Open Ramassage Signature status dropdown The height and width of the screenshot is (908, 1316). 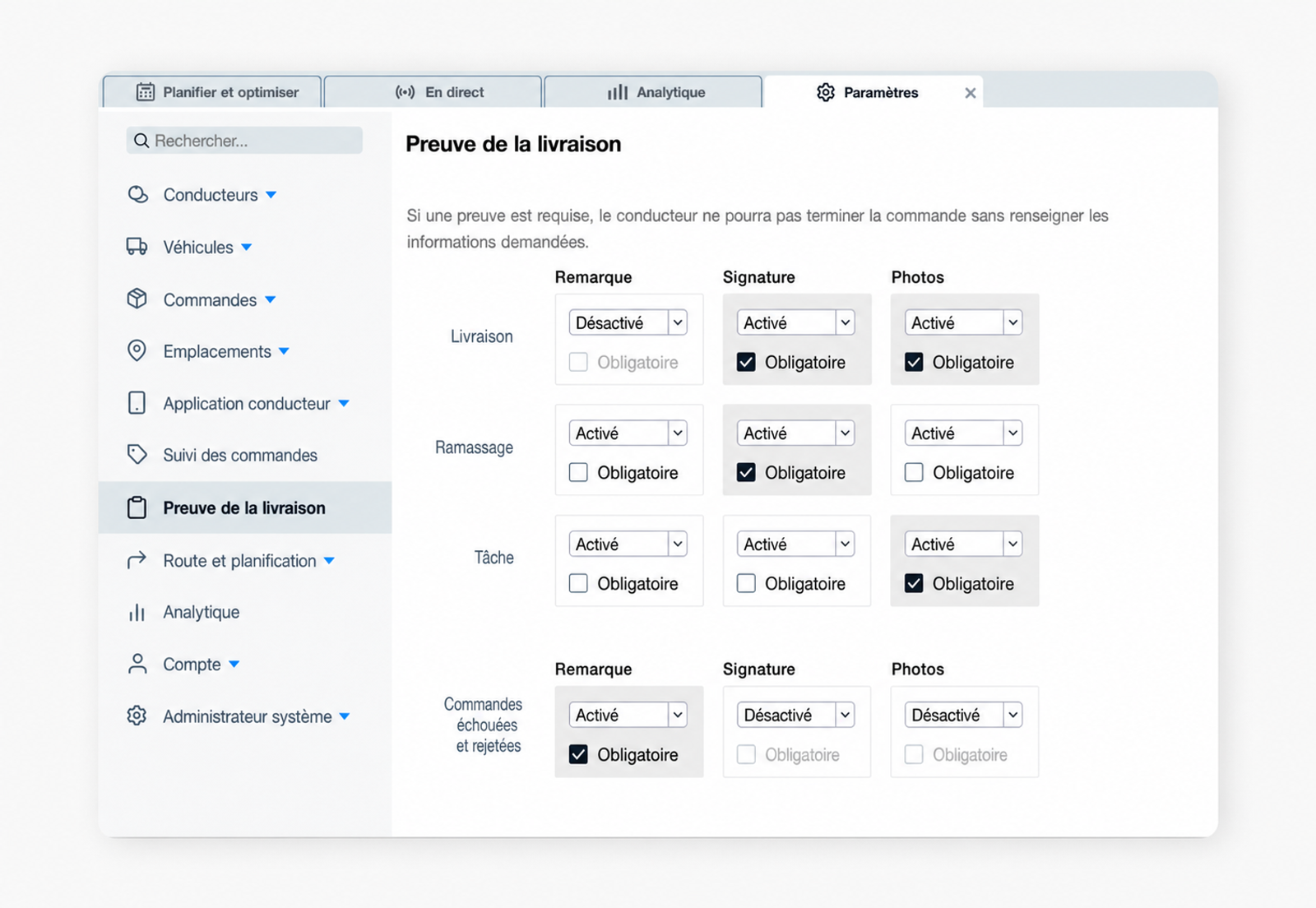[x=795, y=433]
